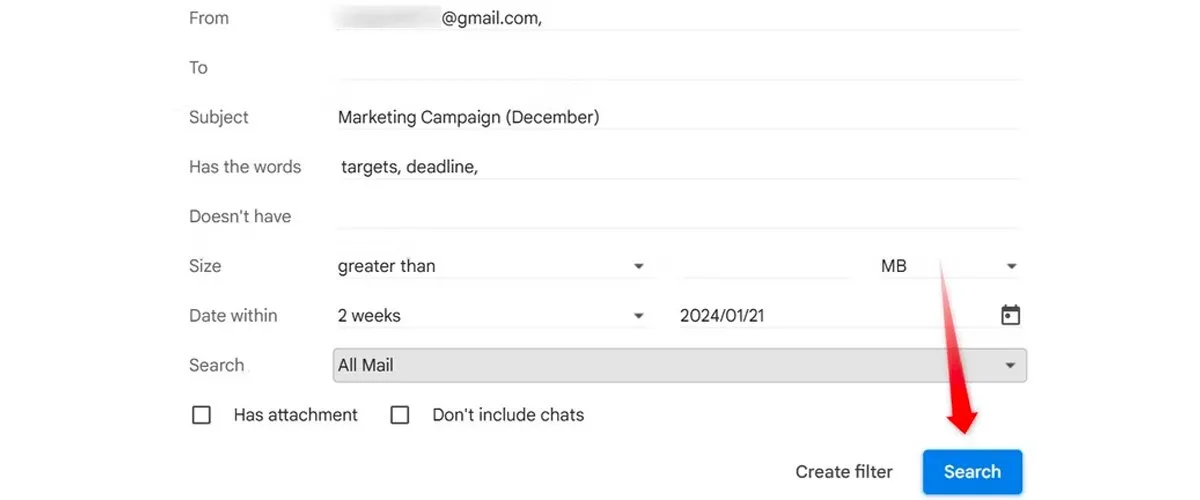The image size is (1200, 500).
Task: Open the 2 weeks date range dropdown
Action: coord(490,316)
